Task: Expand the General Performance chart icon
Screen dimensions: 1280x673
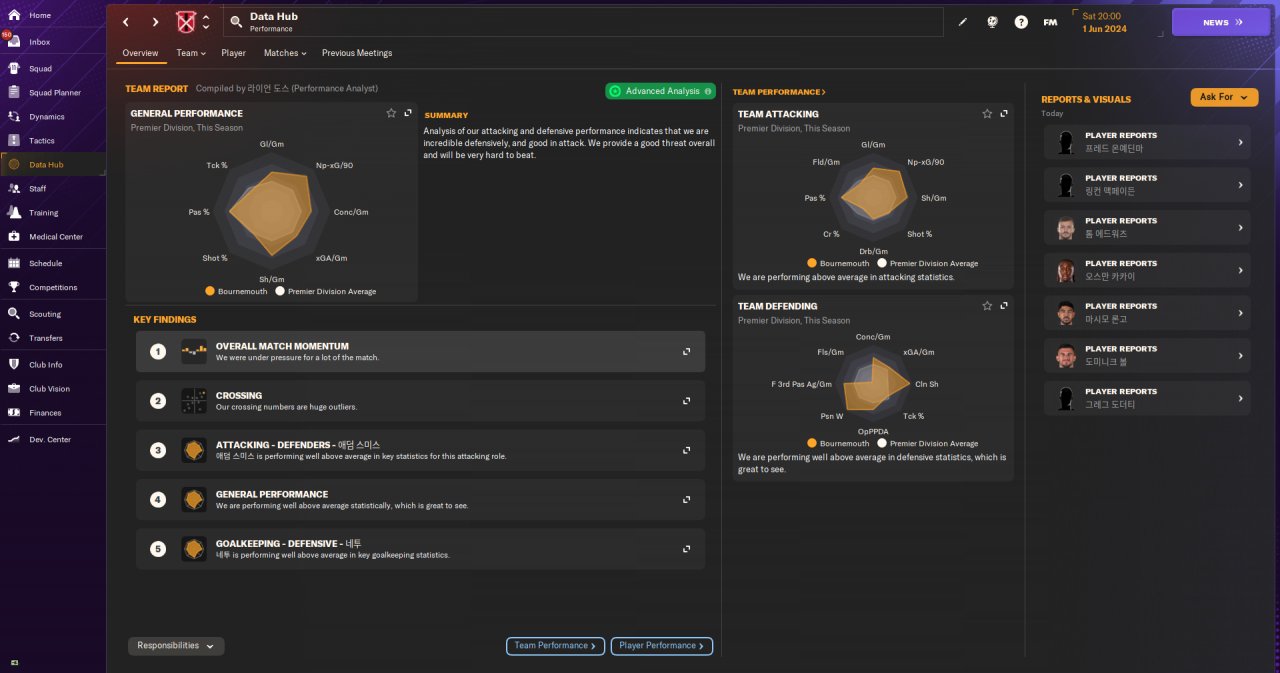Action: pos(408,114)
